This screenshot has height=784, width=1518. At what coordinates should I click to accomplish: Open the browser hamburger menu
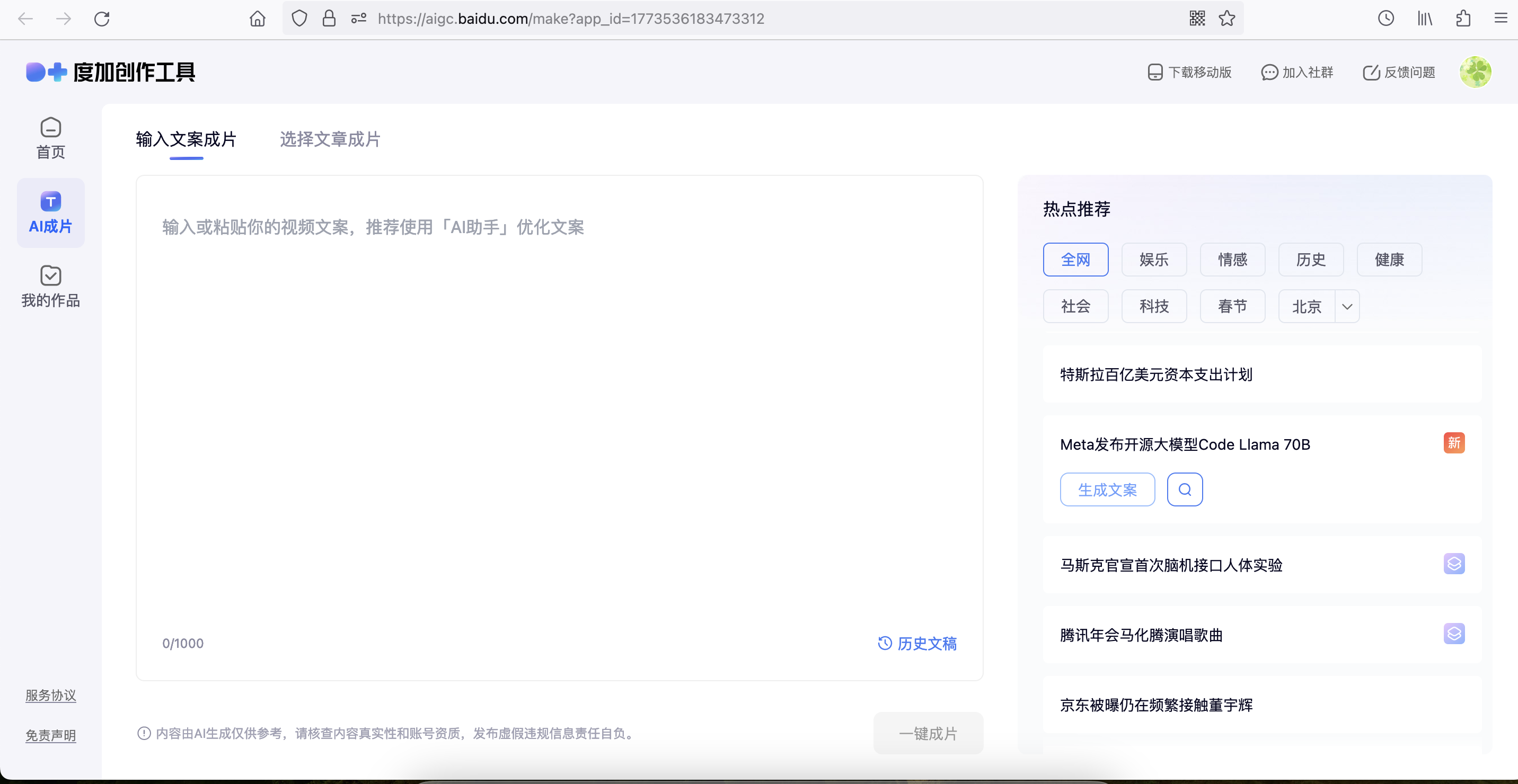[x=1501, y=18]
